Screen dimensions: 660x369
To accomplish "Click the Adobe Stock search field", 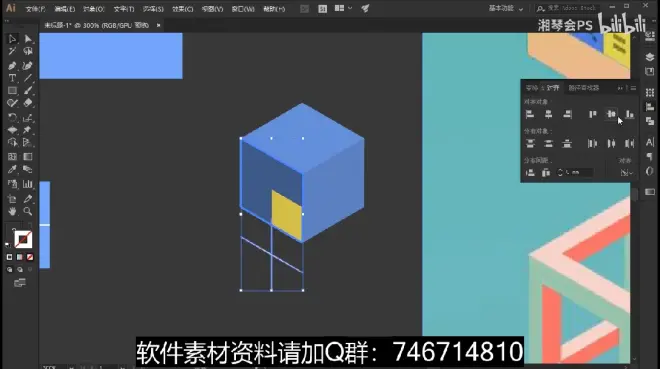I will click(x=567, y=8).
